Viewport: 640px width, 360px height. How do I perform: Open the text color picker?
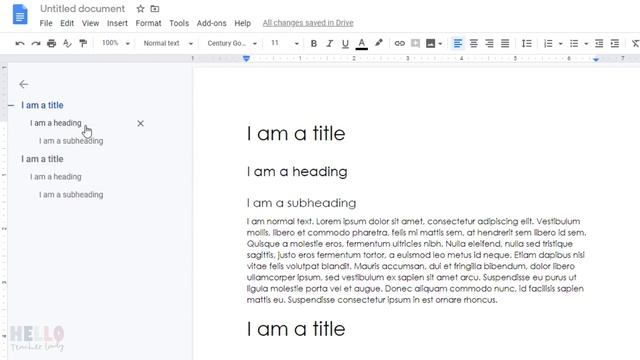(362, 43)
